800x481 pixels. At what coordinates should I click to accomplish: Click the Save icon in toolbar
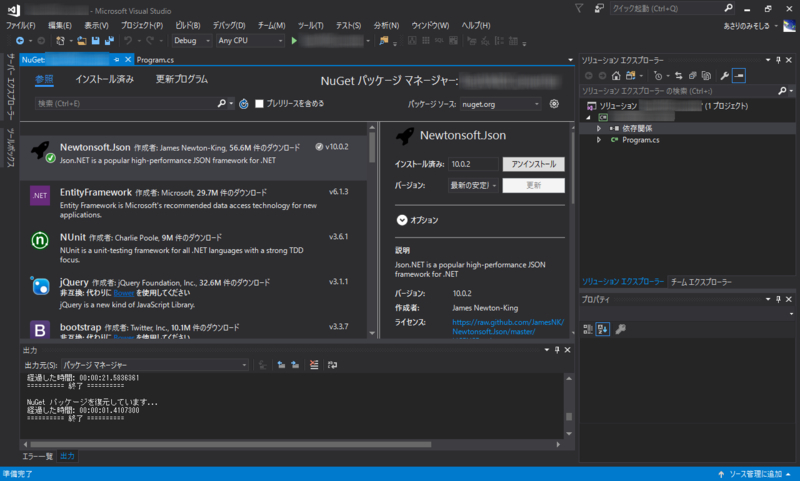click(x=95, y=41)
